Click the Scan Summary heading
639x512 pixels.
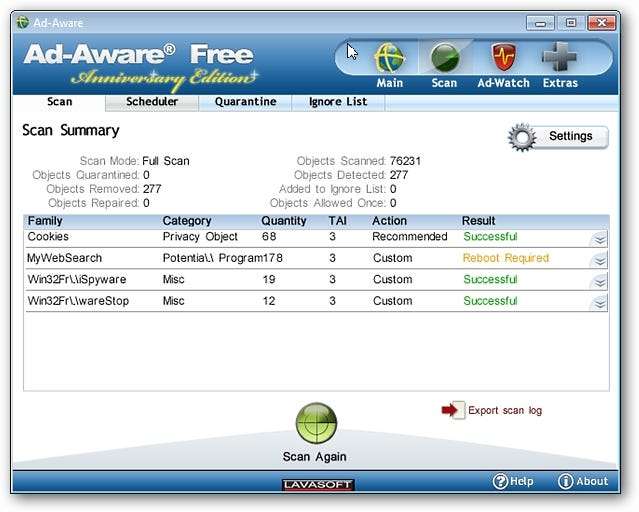[x=71, y=131]
